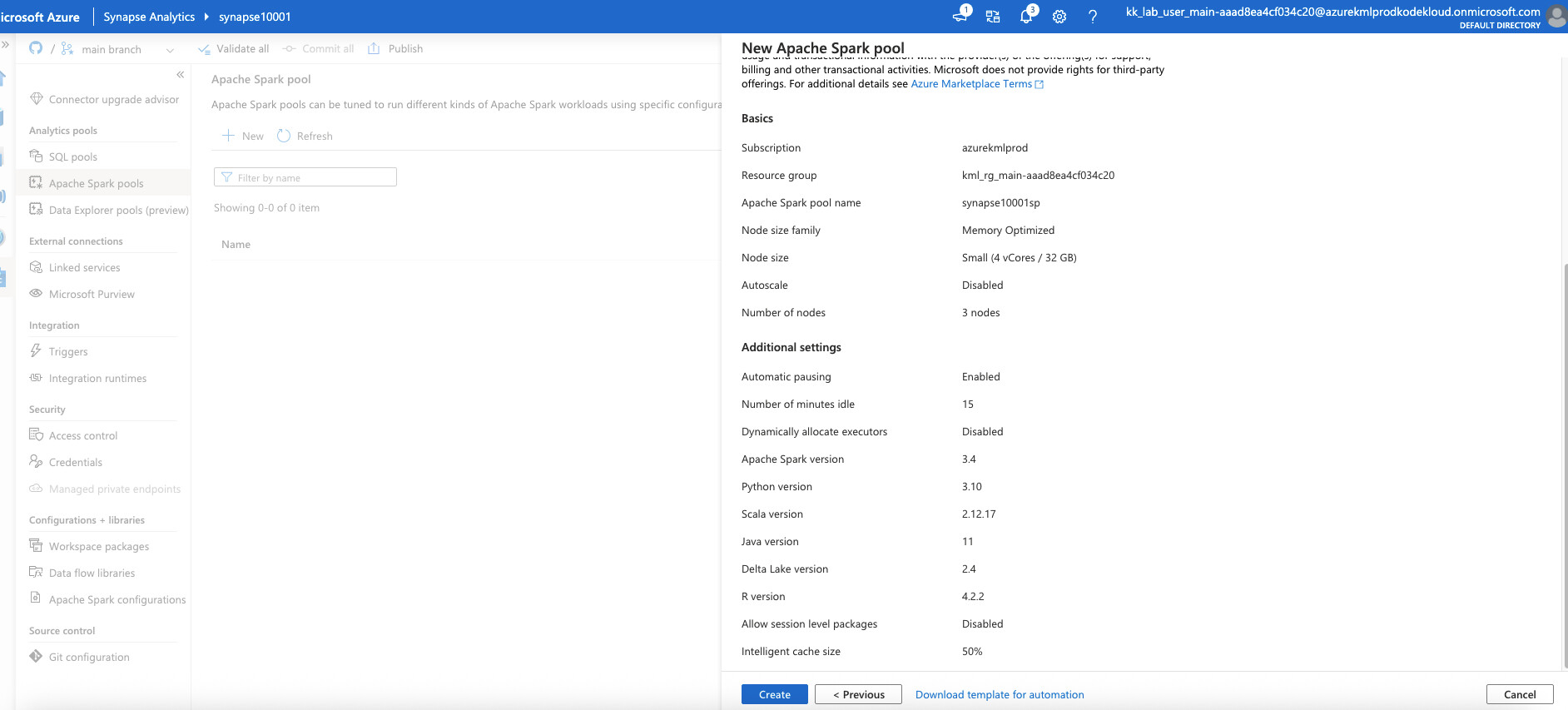Click Synapse Analytics breadcrumb

(x=149, y=17)
